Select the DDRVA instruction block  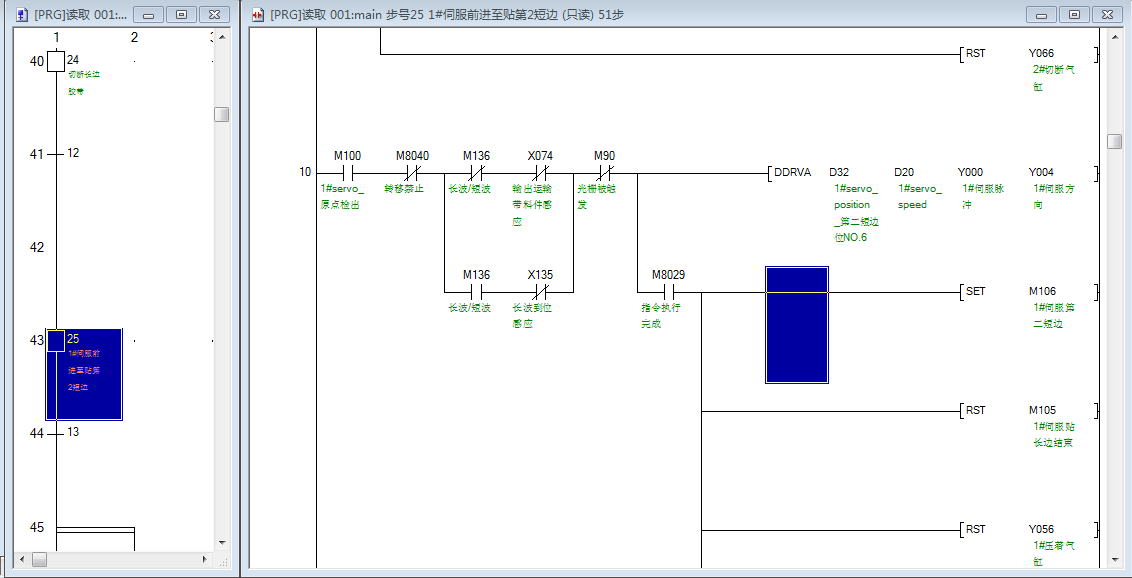point(795,172)
